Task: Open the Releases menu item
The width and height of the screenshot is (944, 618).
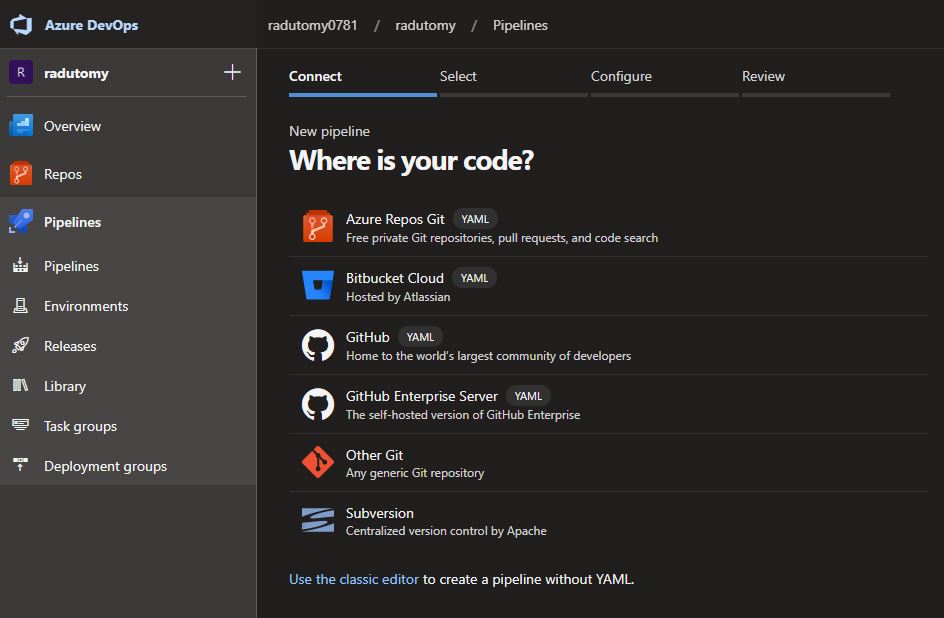Action: [128, 346]
